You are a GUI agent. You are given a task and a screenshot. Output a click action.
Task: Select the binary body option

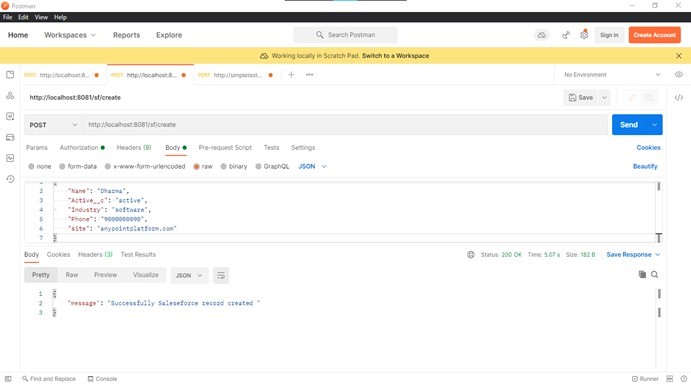234,167
